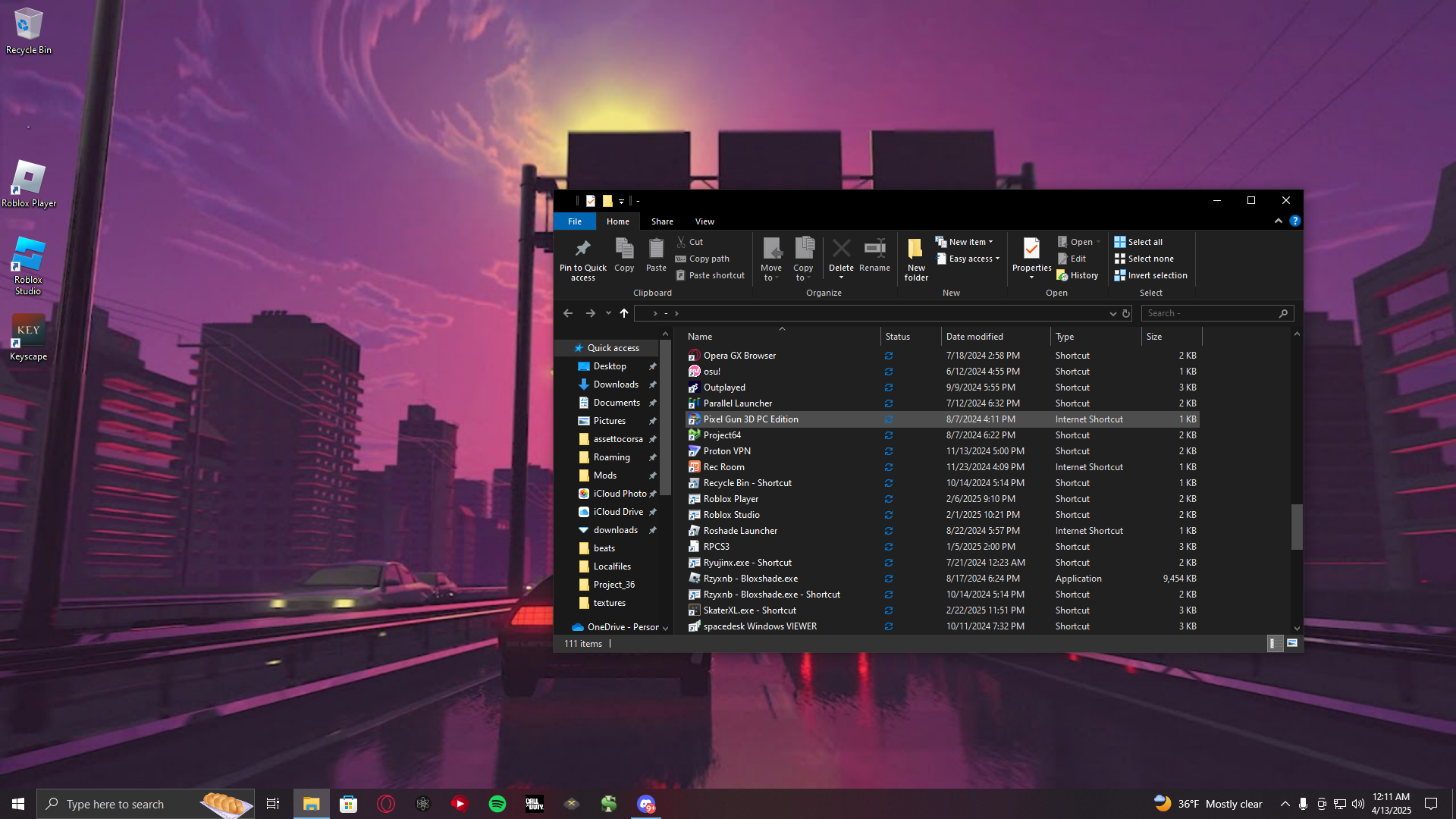Select the Keyscape desktop shortcut

28,337
